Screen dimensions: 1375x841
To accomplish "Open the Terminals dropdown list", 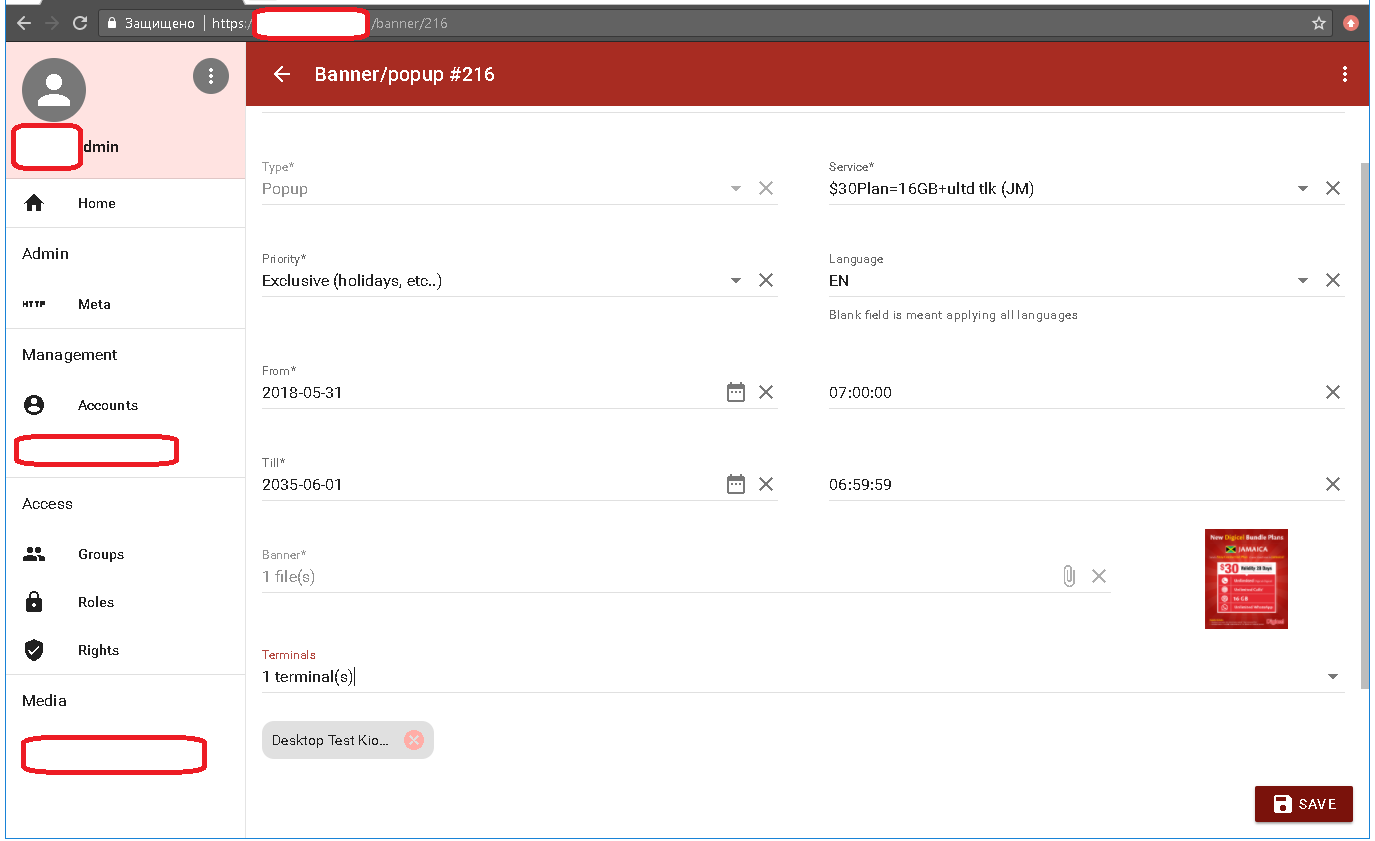I will tap(1332, 677).
